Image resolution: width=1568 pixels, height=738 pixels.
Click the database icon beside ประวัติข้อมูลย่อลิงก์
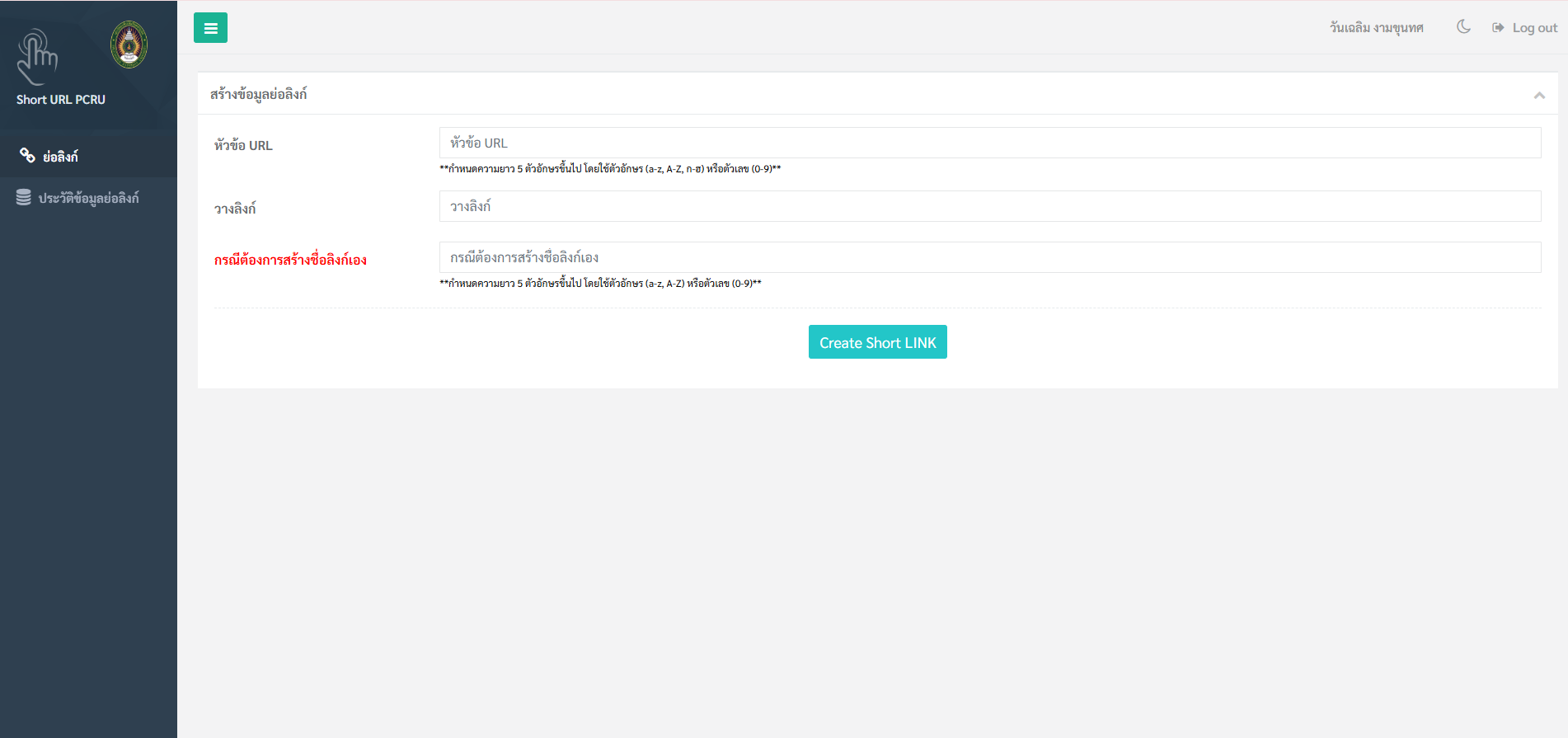24,198
